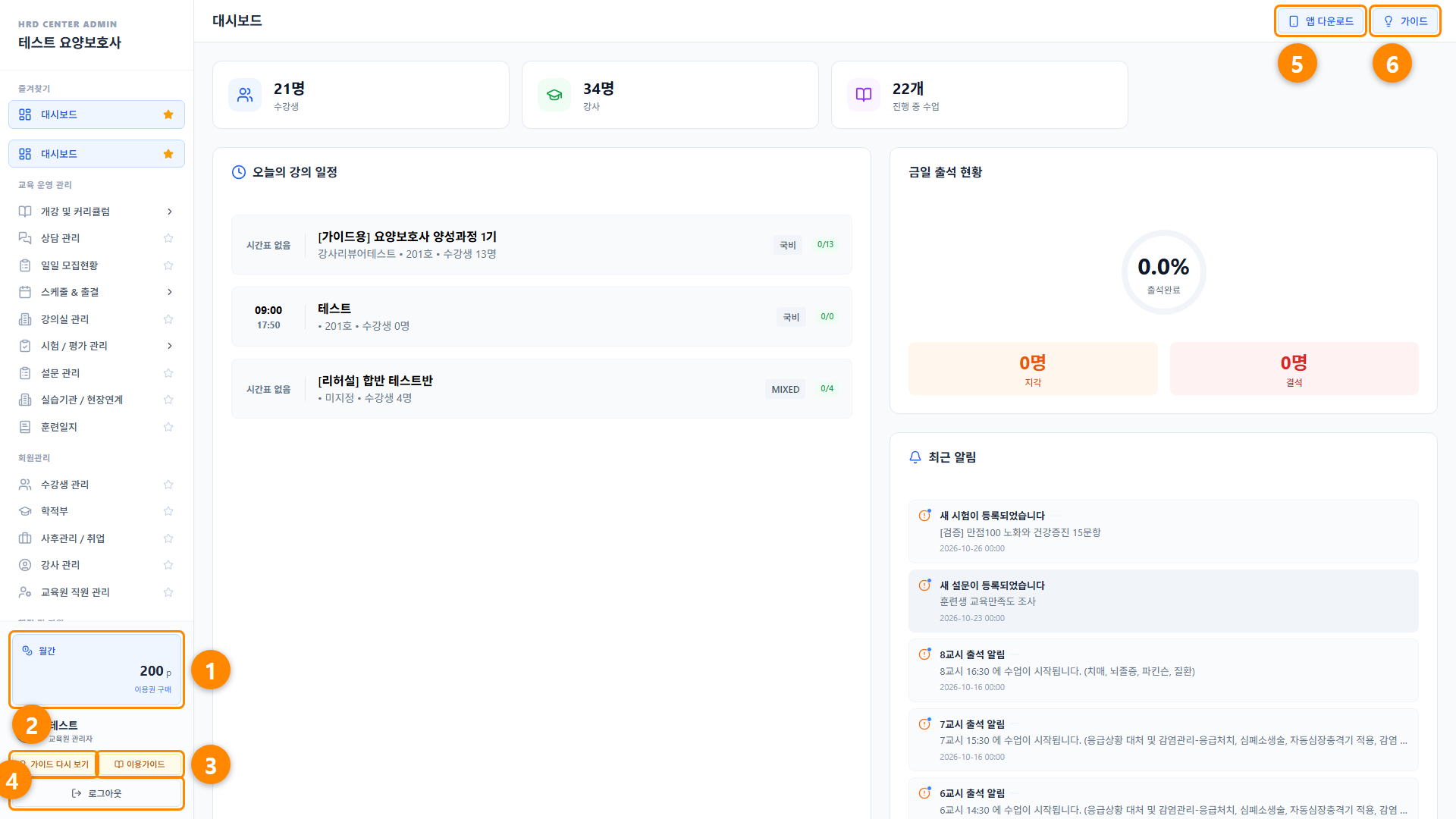The height and width of the screenshot is (819, 1456).
Task: Click the building icon beside 실습기관 / 현장연계
Action: click(x=25, y=400)
